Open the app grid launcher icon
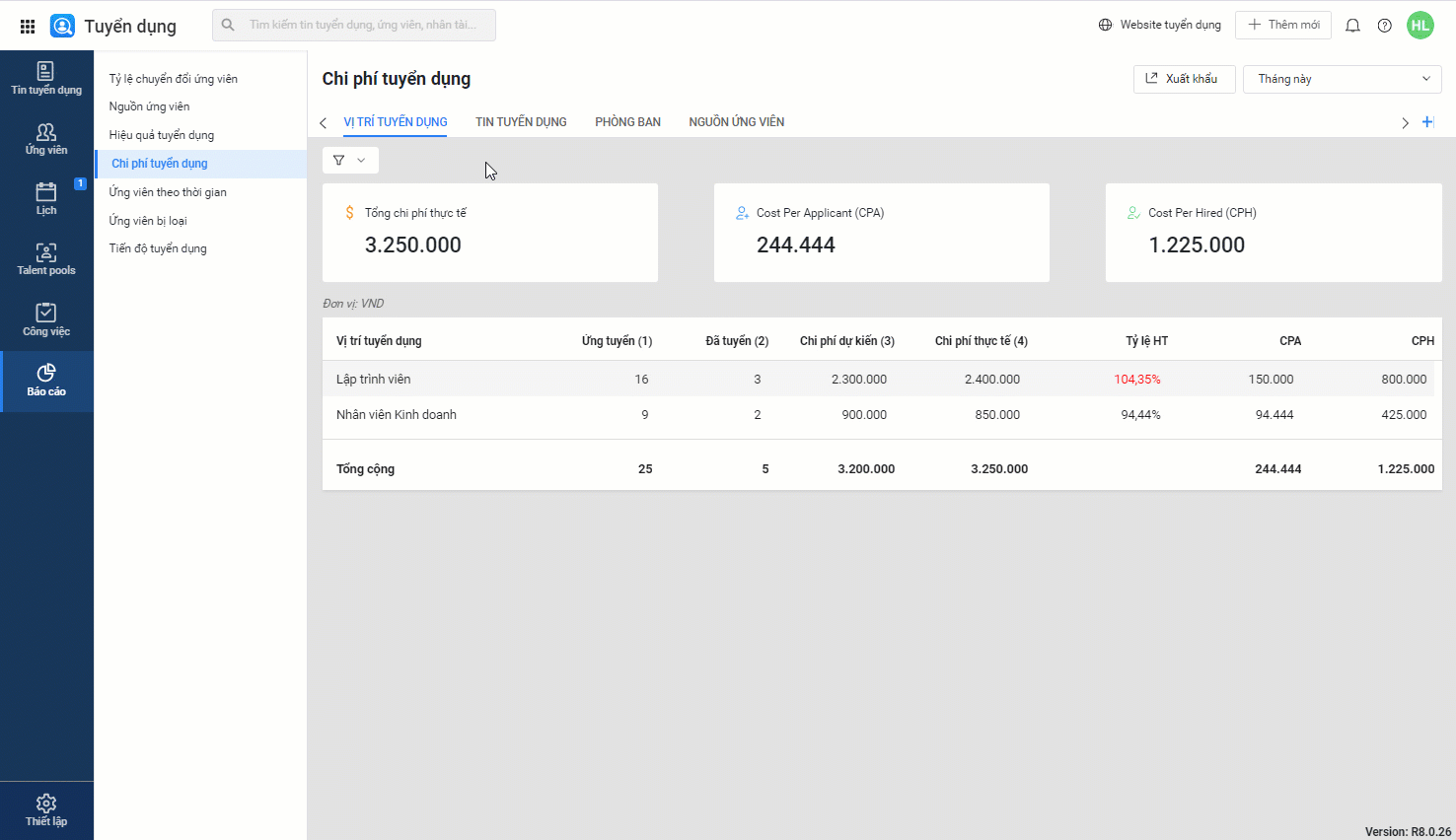This screenshot has height=840, width=1456. point(28,26)
